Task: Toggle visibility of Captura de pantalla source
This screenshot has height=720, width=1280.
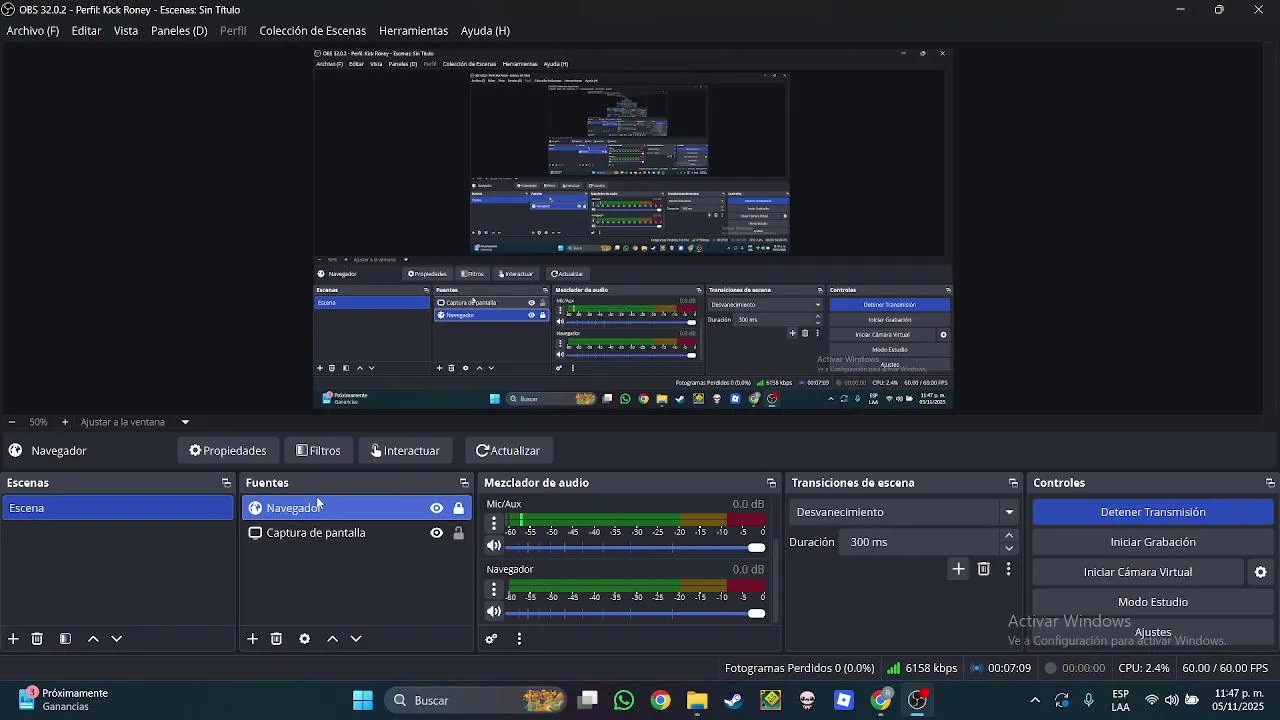Action: 436,533
